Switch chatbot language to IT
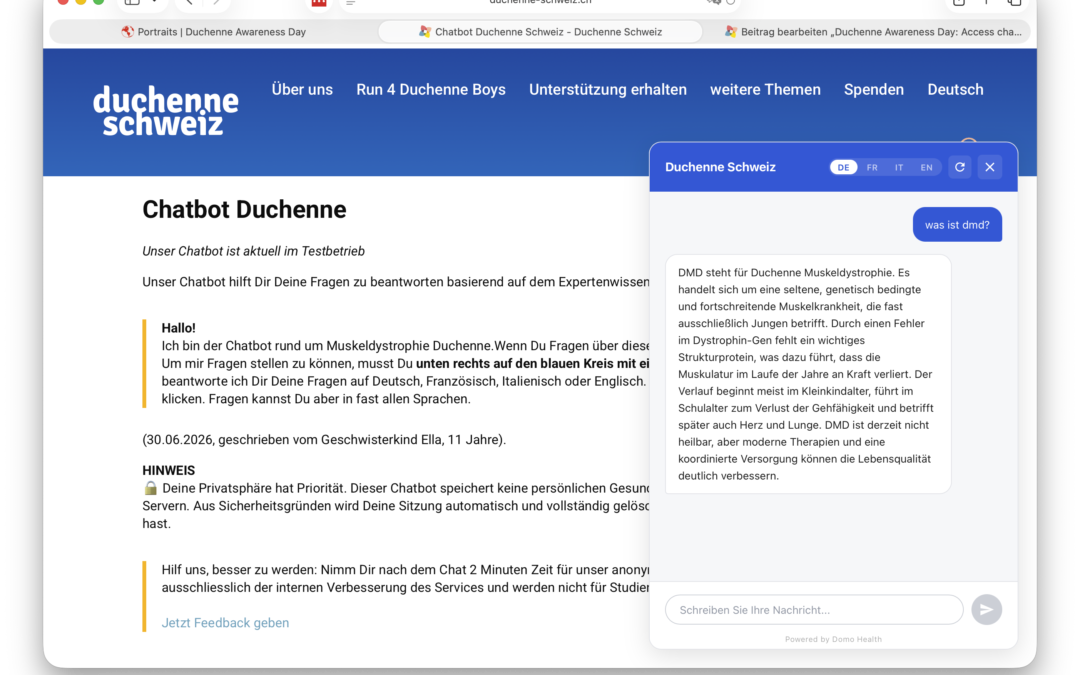Screen dimensions: 1080x675 pos(899,167)
